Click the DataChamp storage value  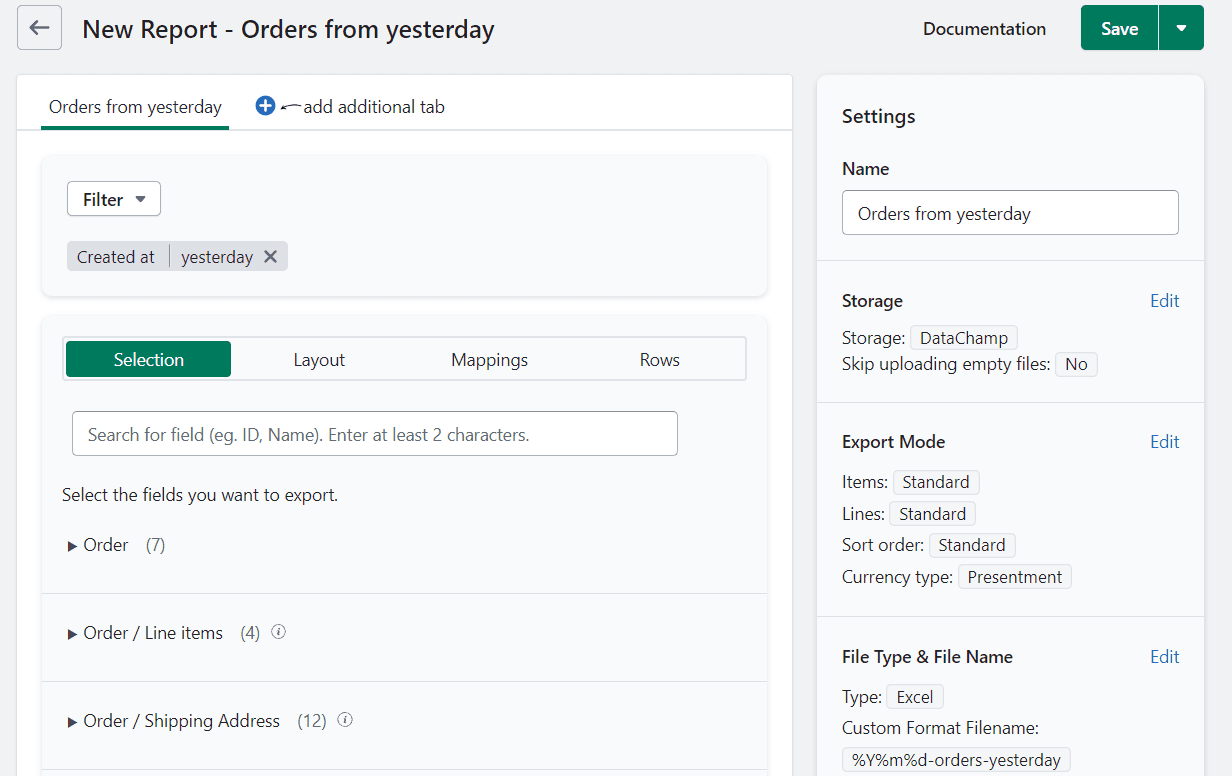[x=964, y=338]
